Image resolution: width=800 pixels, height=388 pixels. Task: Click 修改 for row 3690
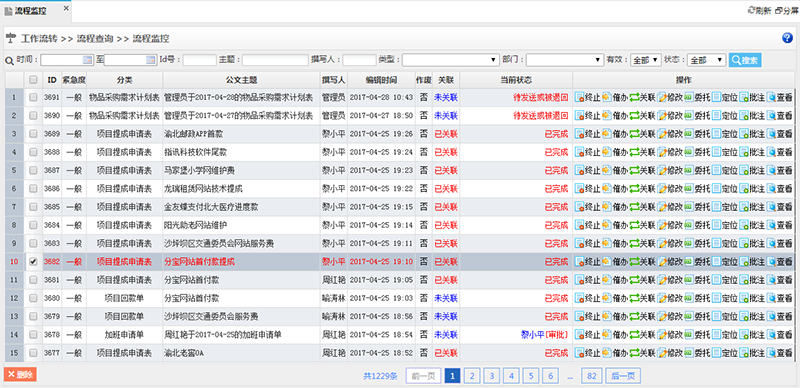[670, 116]
